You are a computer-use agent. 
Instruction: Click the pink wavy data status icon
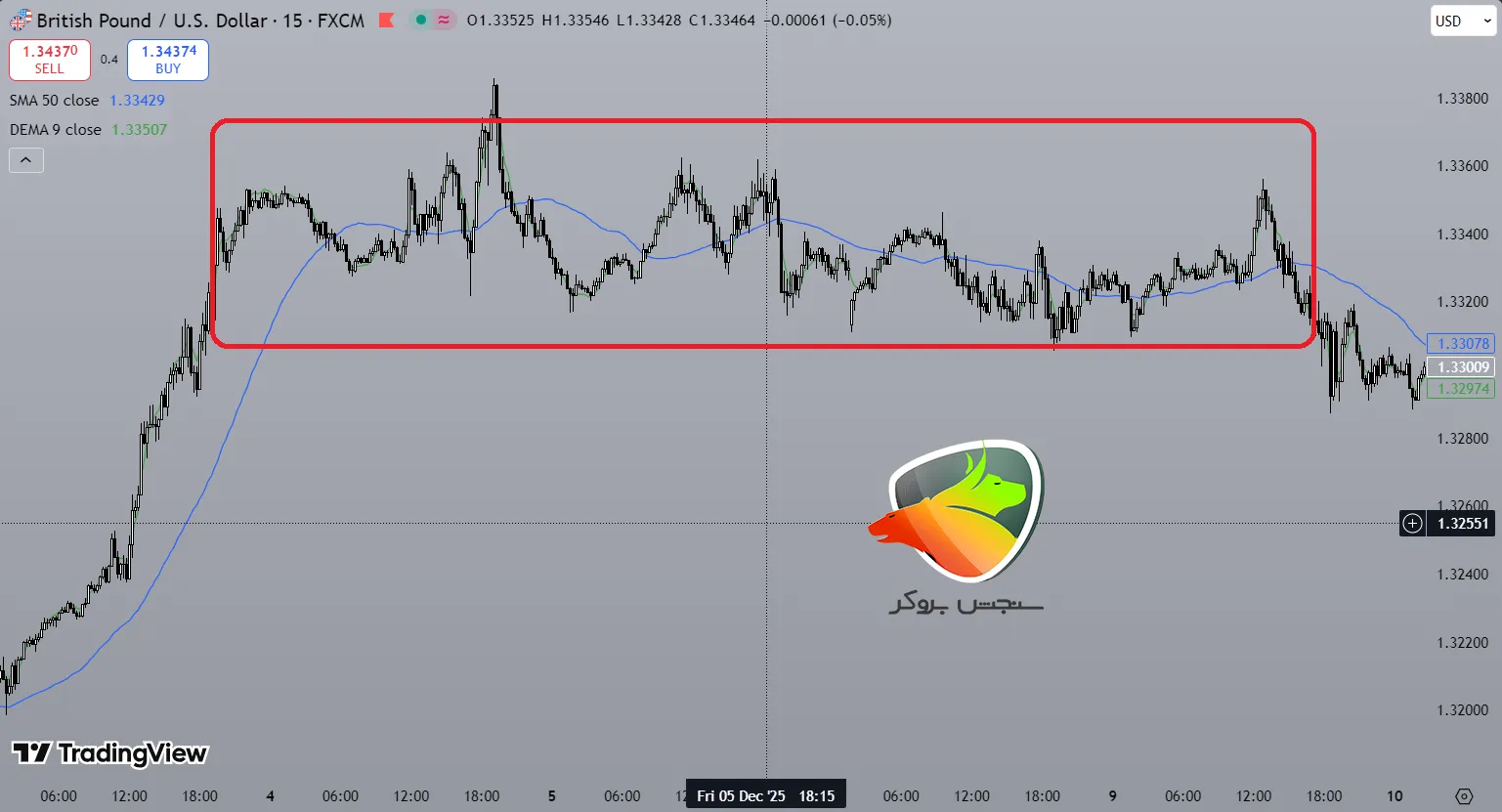445,21
